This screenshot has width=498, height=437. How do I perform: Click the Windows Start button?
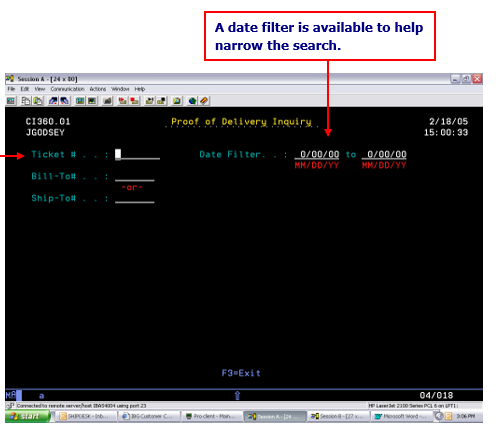[28, 416]
